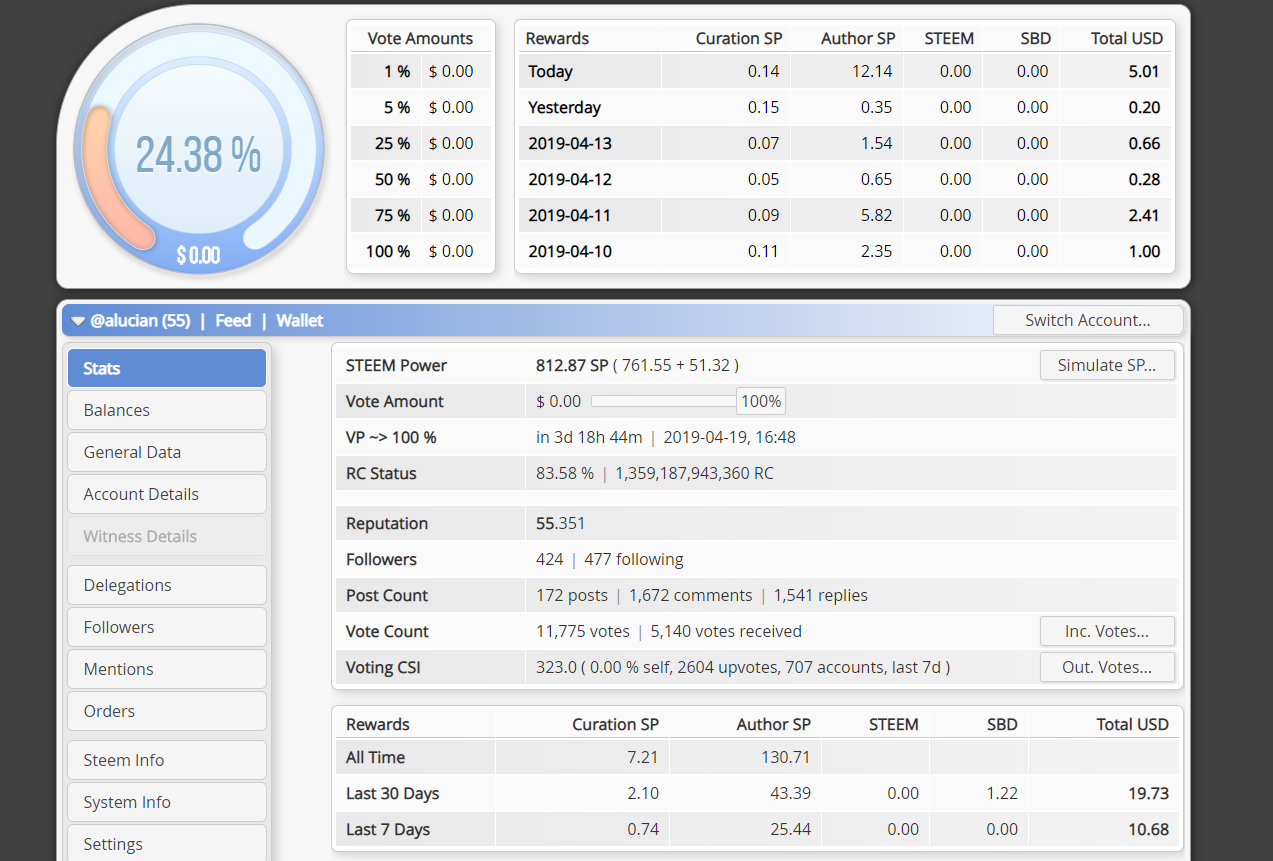
Task: Click the 812.87 SP Steem Power value
Action: [572, 365]
